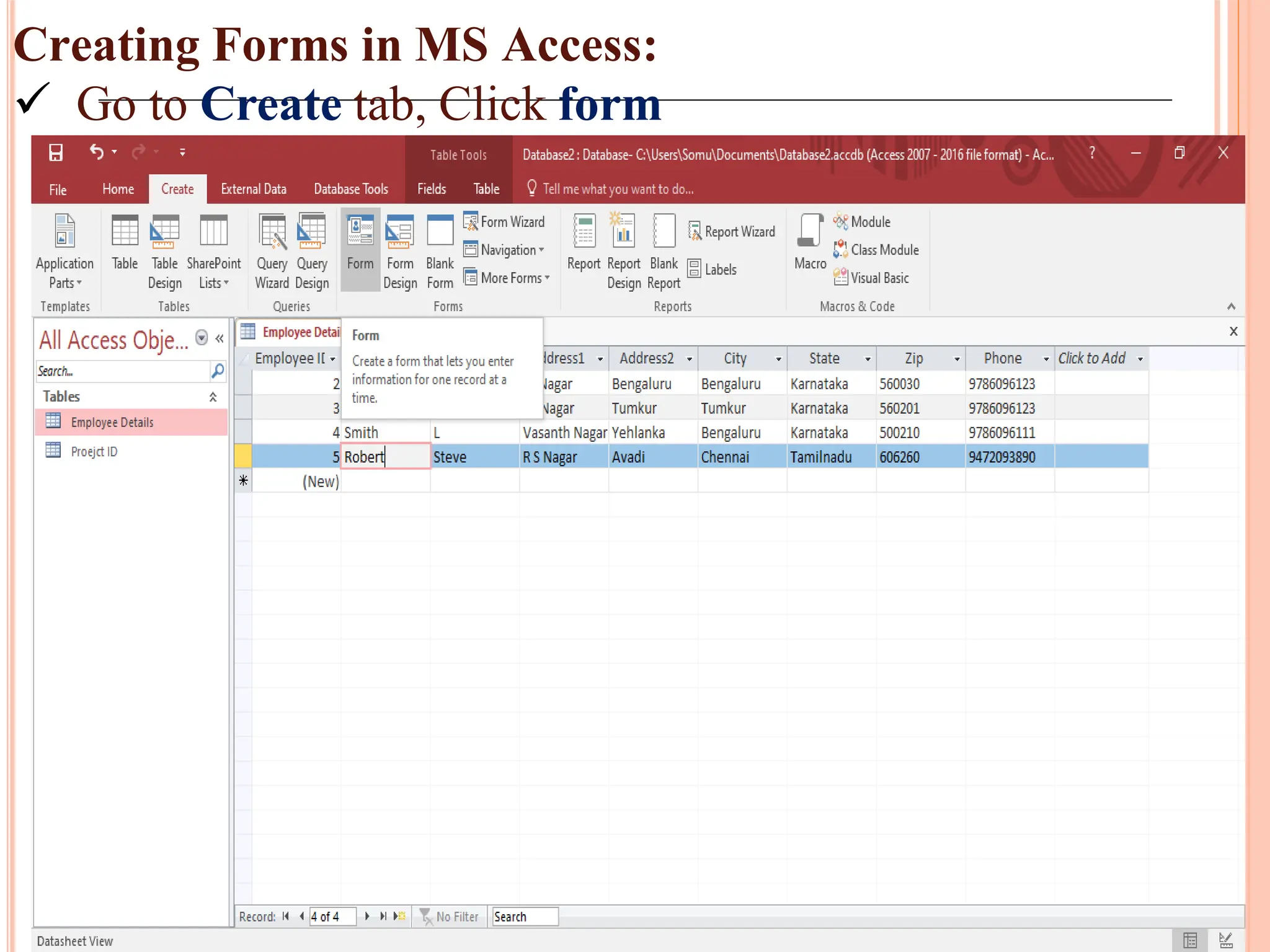Screen dimensions: 1270x952
Task: Open Report Design
Action: point(623,252)
